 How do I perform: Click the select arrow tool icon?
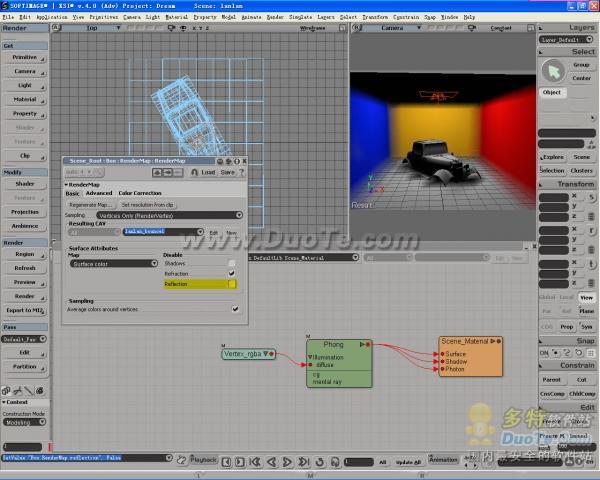553,70
